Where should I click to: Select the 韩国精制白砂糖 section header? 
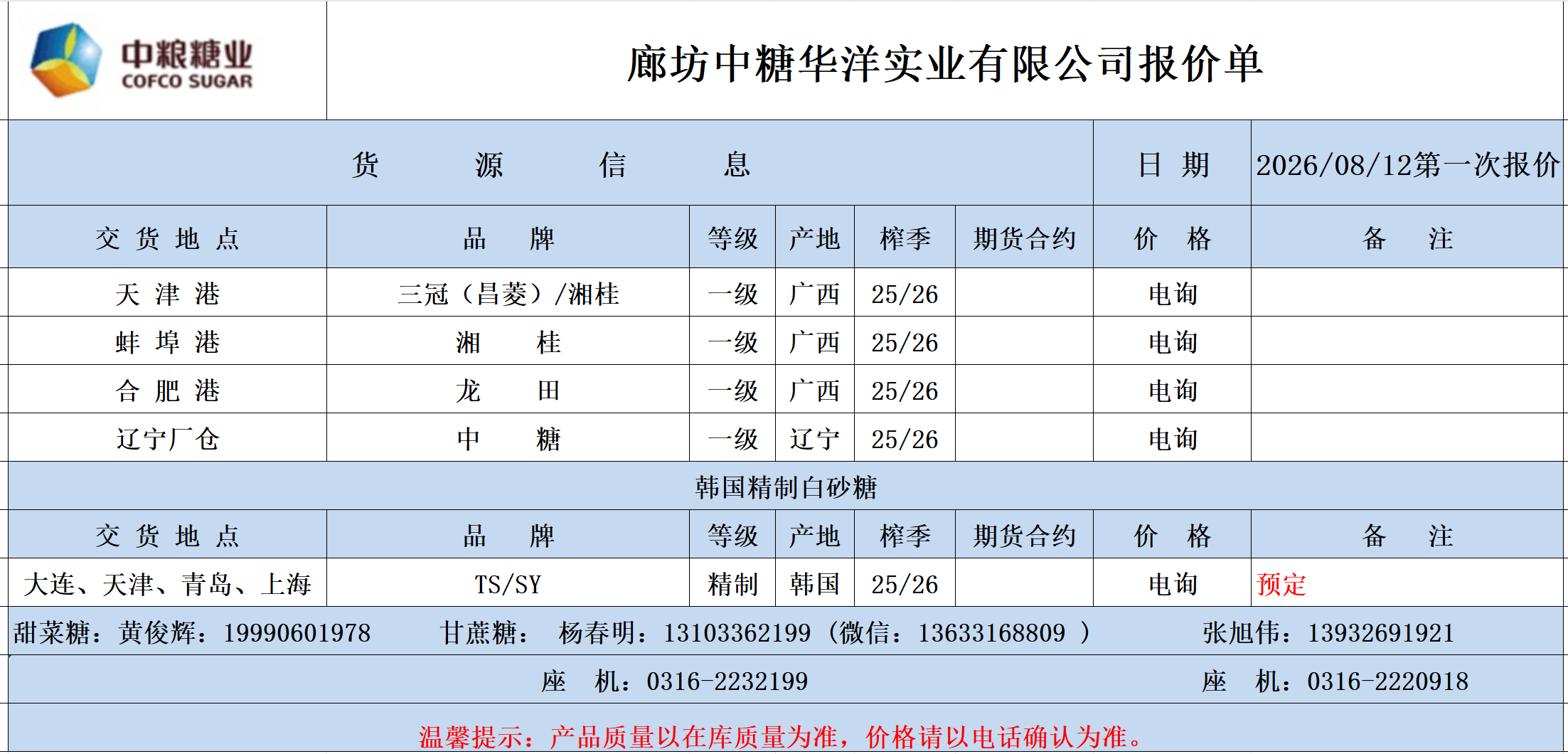(x=786, y=487)
